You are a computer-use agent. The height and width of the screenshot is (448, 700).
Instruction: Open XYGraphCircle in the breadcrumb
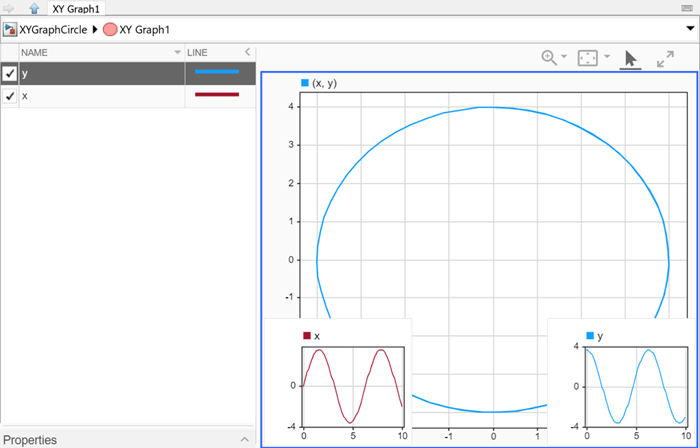click(x=53, y=30)
